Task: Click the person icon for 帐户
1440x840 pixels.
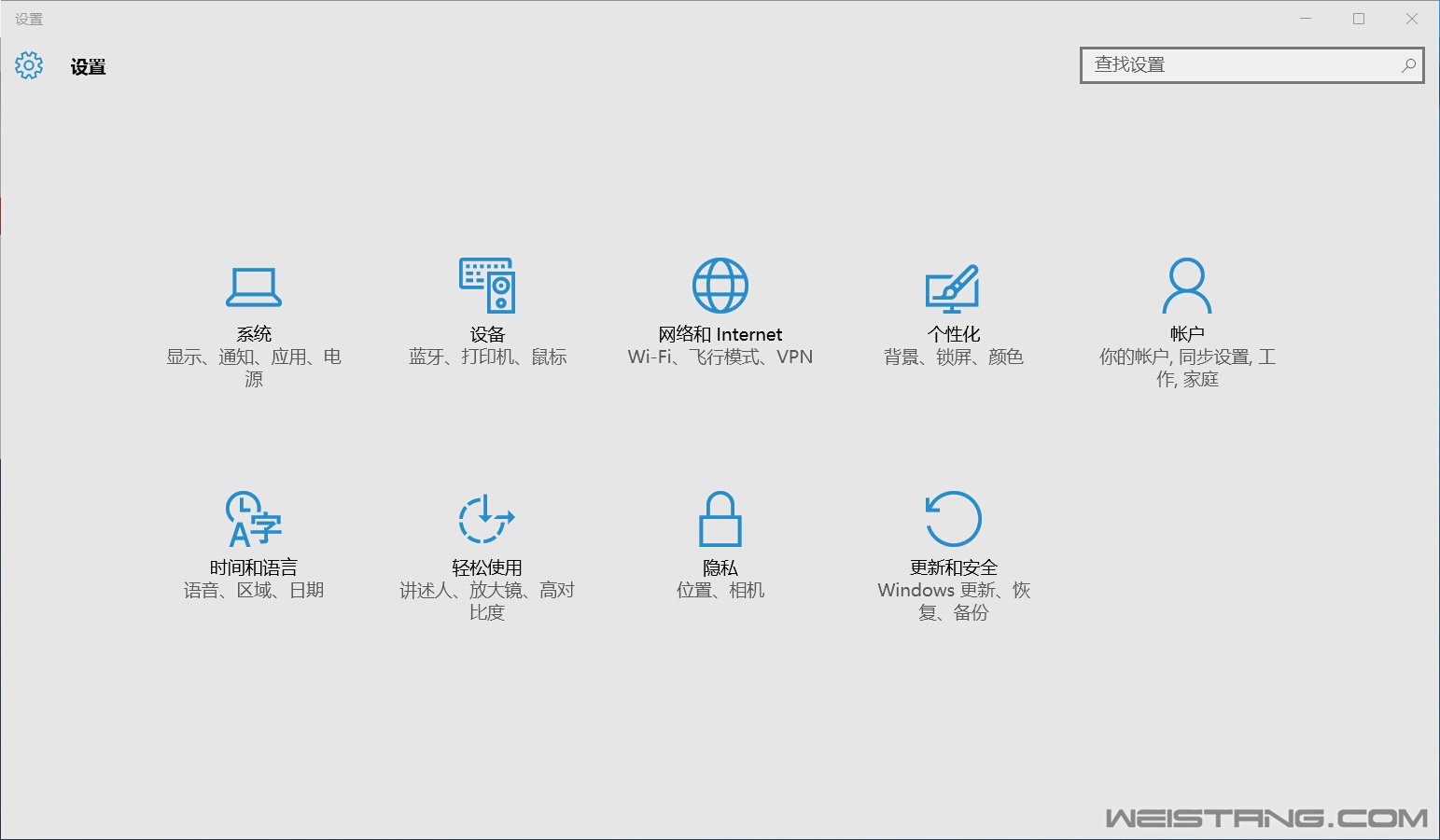Action: coord(1186,286)
